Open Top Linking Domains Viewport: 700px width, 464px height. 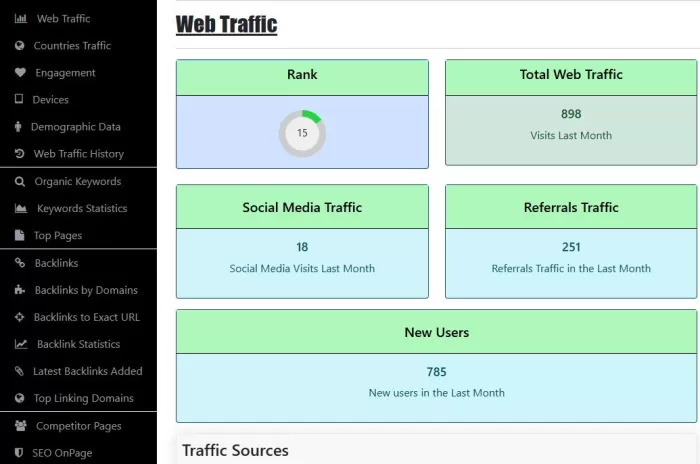[x=83, y=398]
